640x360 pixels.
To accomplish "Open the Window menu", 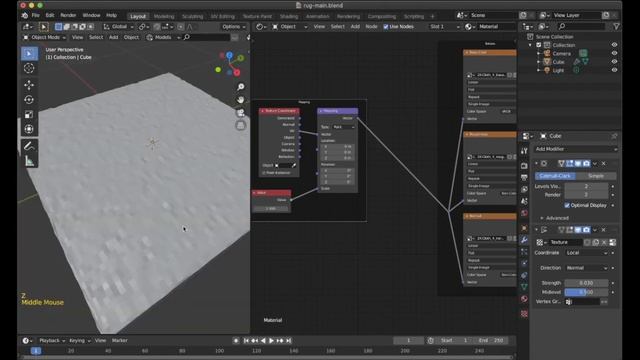I will point(91,15).
